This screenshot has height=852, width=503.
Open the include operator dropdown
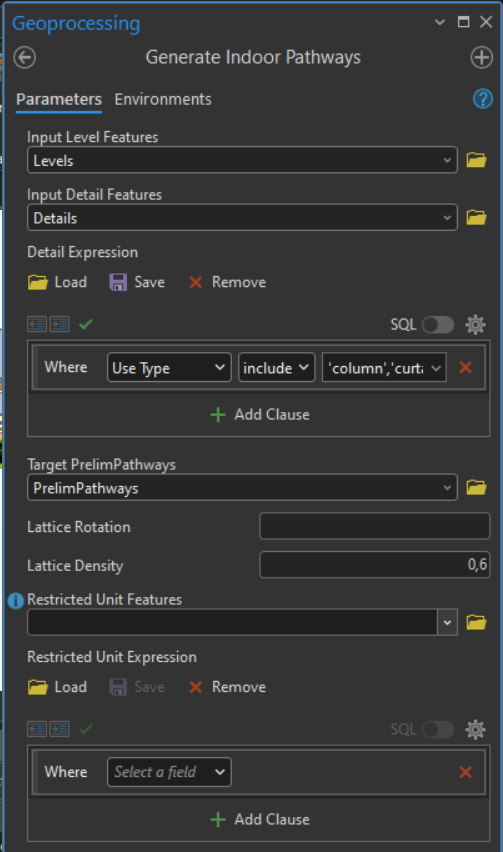coord(276,367)
